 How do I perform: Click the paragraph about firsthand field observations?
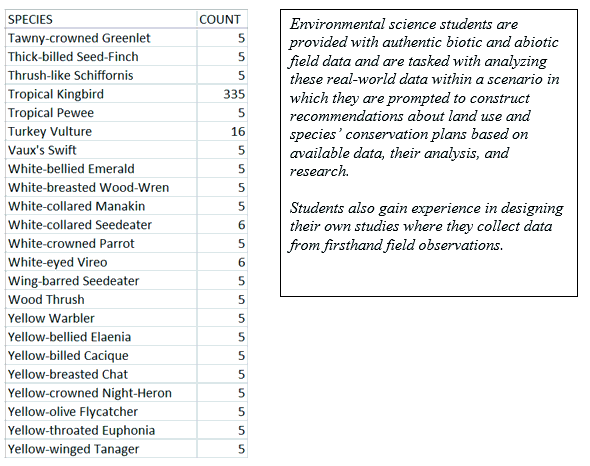pyautogui.click(x=426, y=226)
